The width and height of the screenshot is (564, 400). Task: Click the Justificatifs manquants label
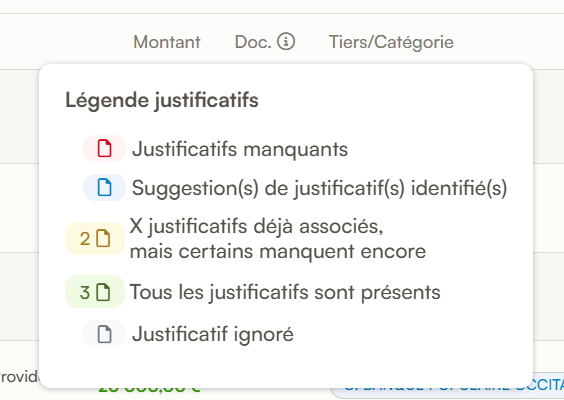tap(240, 149)
